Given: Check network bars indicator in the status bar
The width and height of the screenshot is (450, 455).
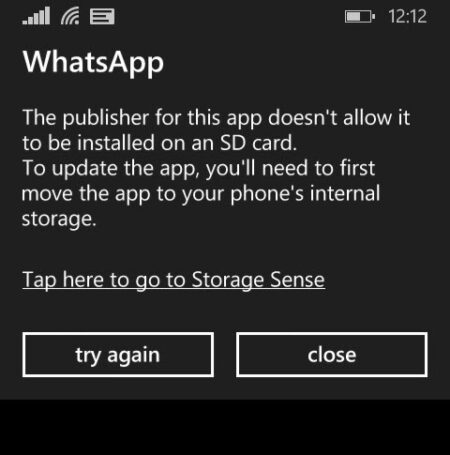Looking at the screenshot, I should click(x=36, y=16).
